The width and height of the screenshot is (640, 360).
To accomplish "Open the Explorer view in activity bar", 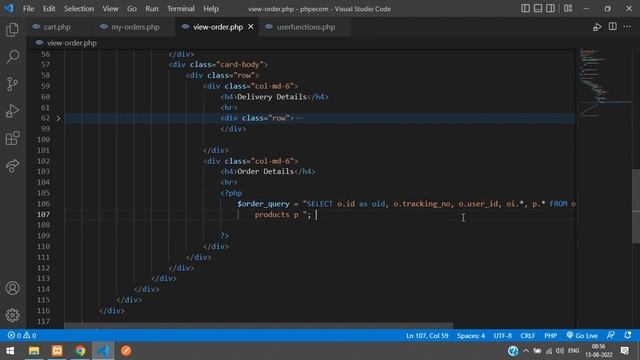I will coord(12,29).
